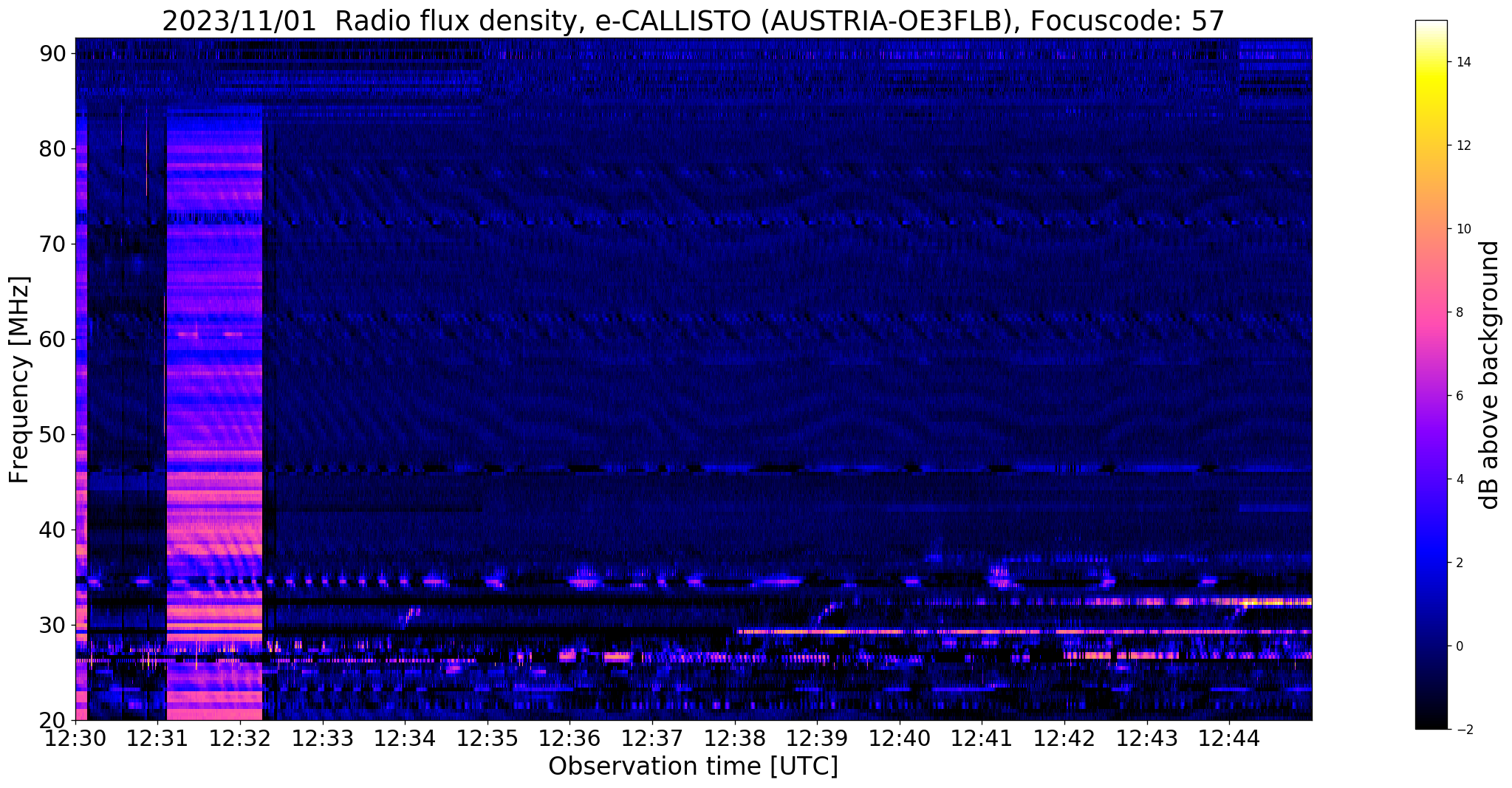Click the 70 MHz frequency tick label

[x=53, y=244]
